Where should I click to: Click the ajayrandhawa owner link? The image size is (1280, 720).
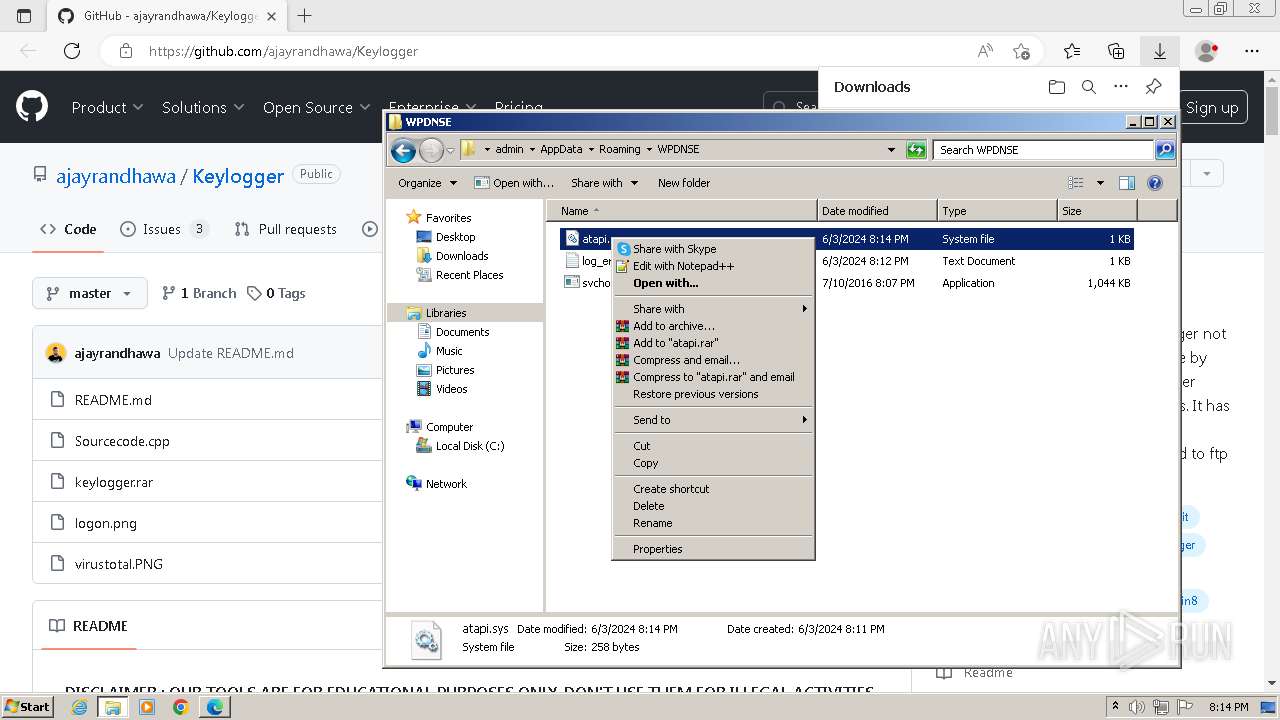(x=115, y=176)
